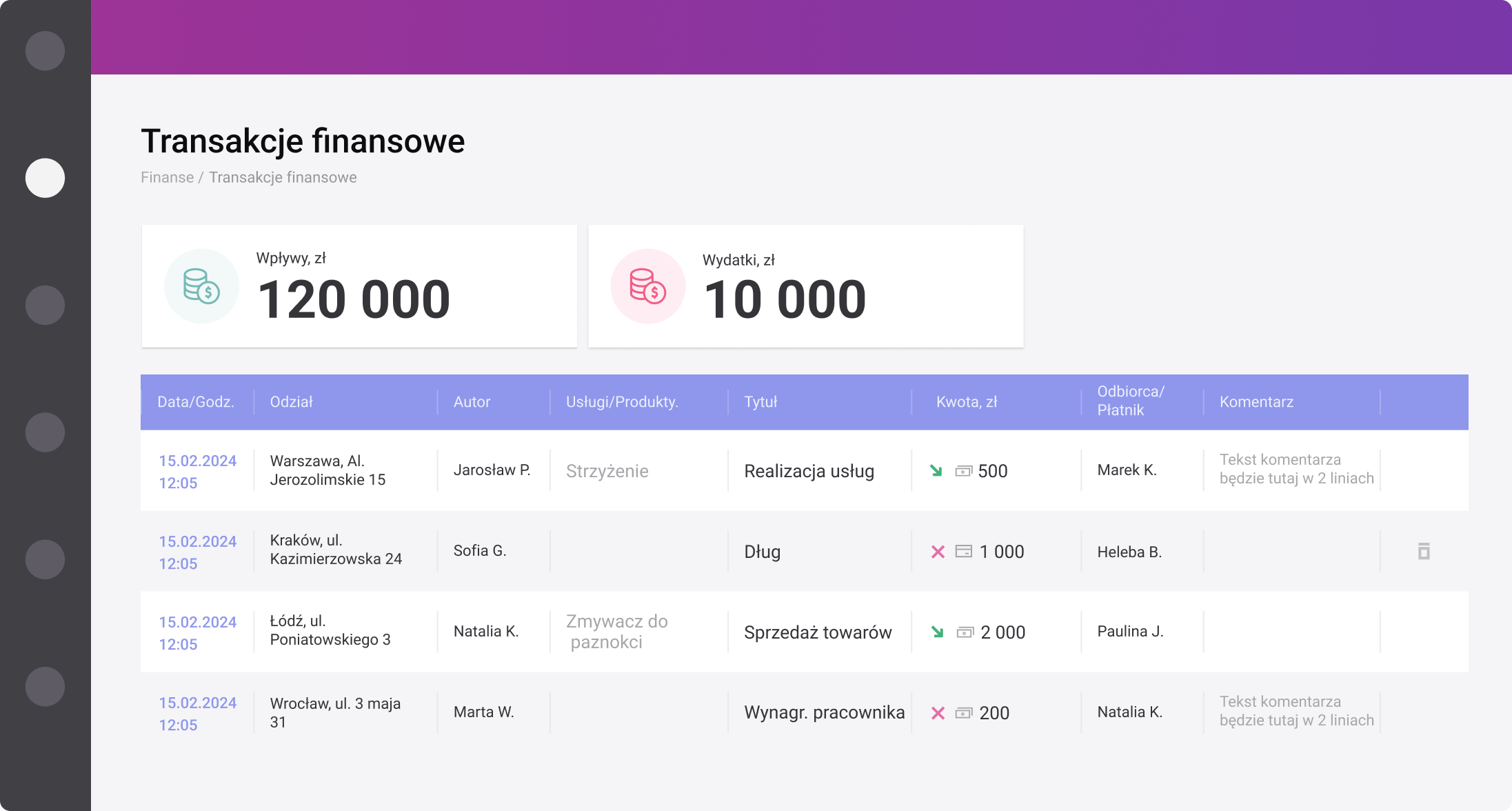This screenshot has height=811, width=1512.
Task: Click the green arrow icon next to 2 000
Action: tap(937, 632)
